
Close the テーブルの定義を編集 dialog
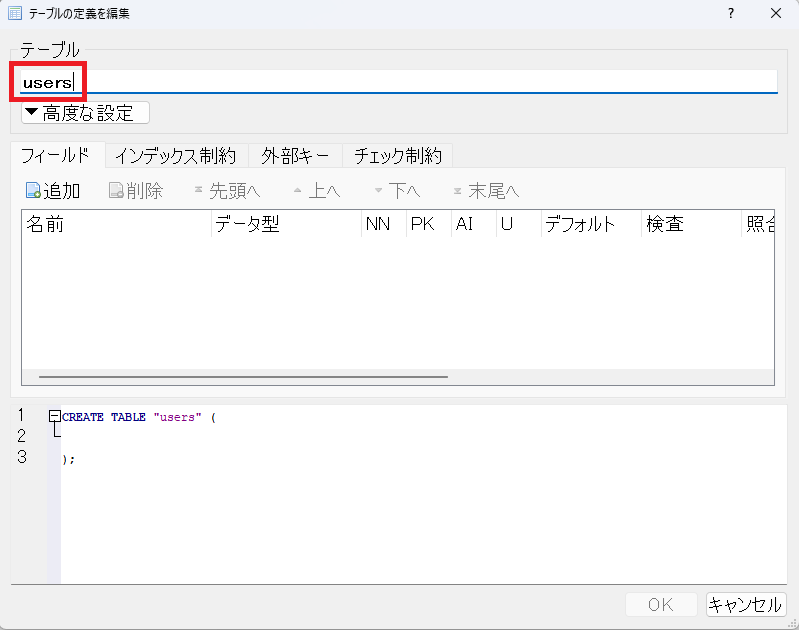[776, 13]
